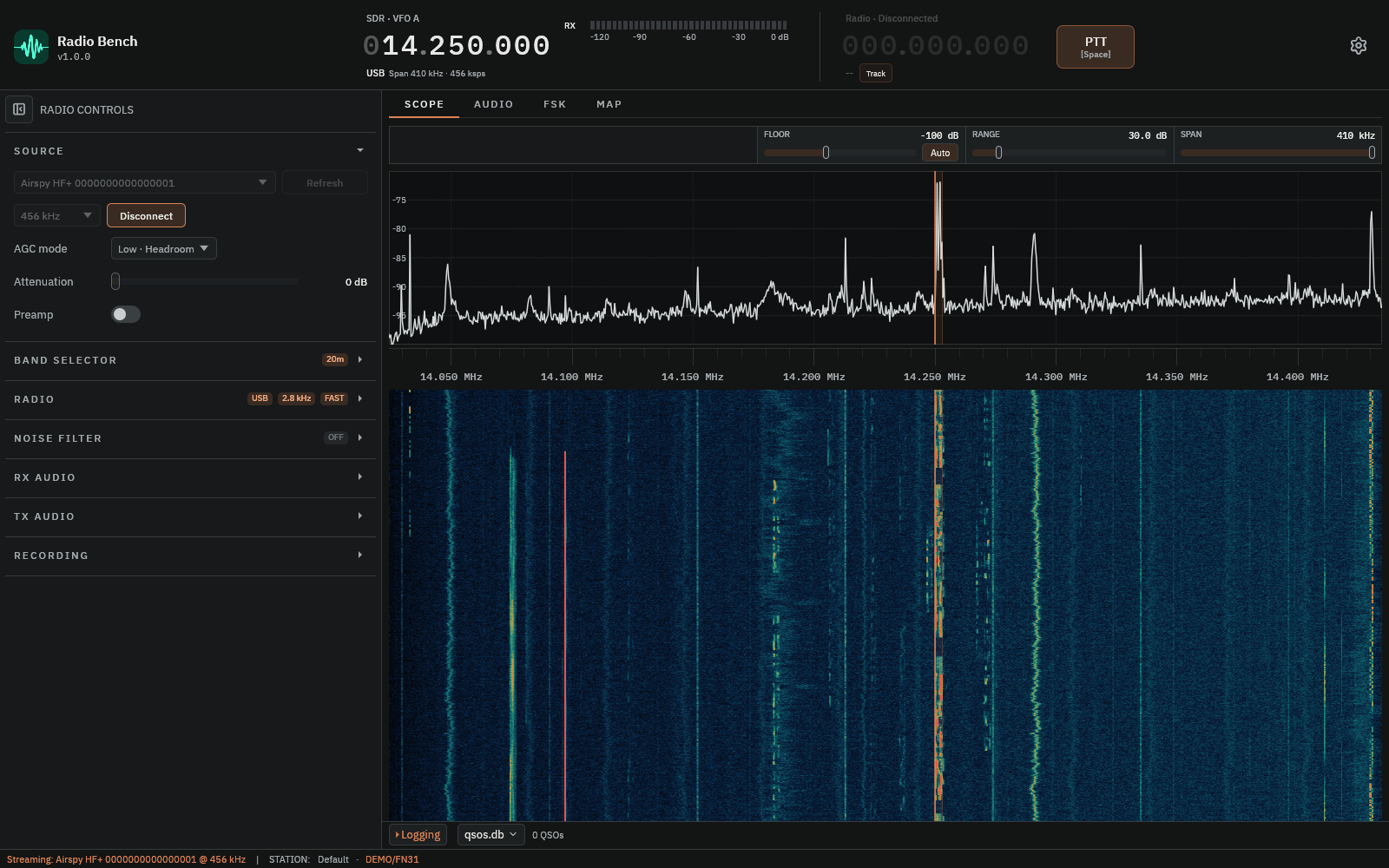Screen dimensions: 1389x868
Task: Switch to the Map tab
Action: click(x=609, y=104)
